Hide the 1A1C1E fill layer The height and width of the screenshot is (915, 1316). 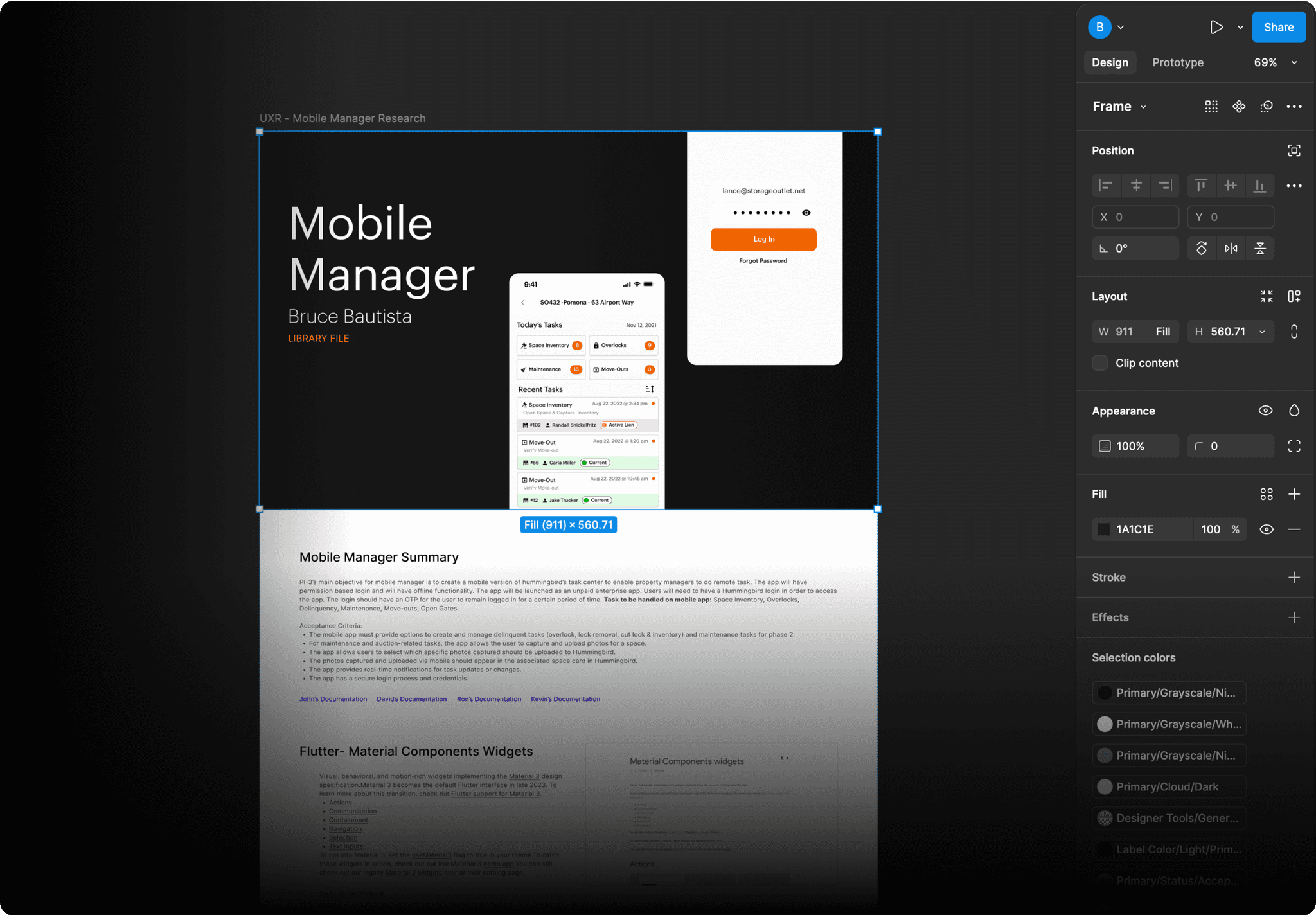[1266, 529]
